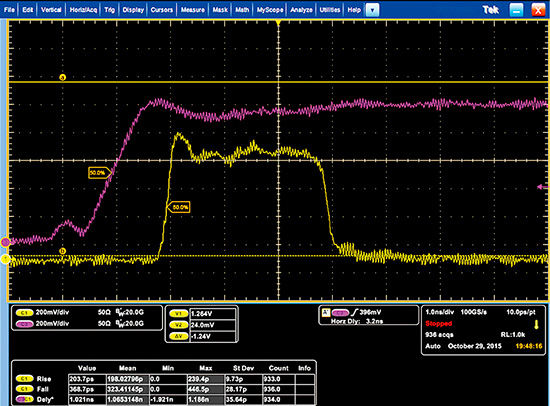Click the magenta C2 ground reference marker
Viewport: 550px width, 406px height.
pyautogui.click(x=5, y=242)
